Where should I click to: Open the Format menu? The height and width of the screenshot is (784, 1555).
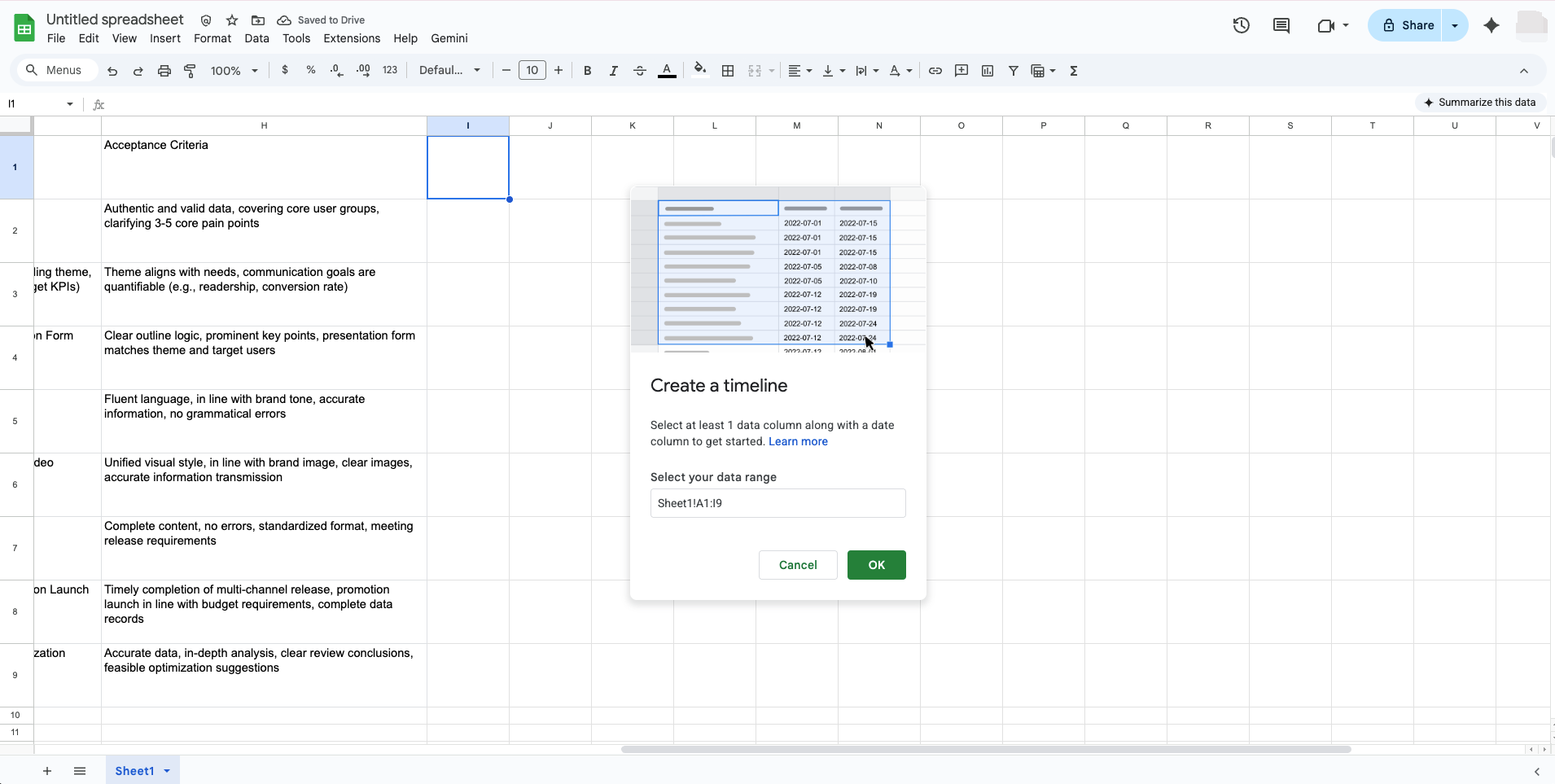pos(212,38)
